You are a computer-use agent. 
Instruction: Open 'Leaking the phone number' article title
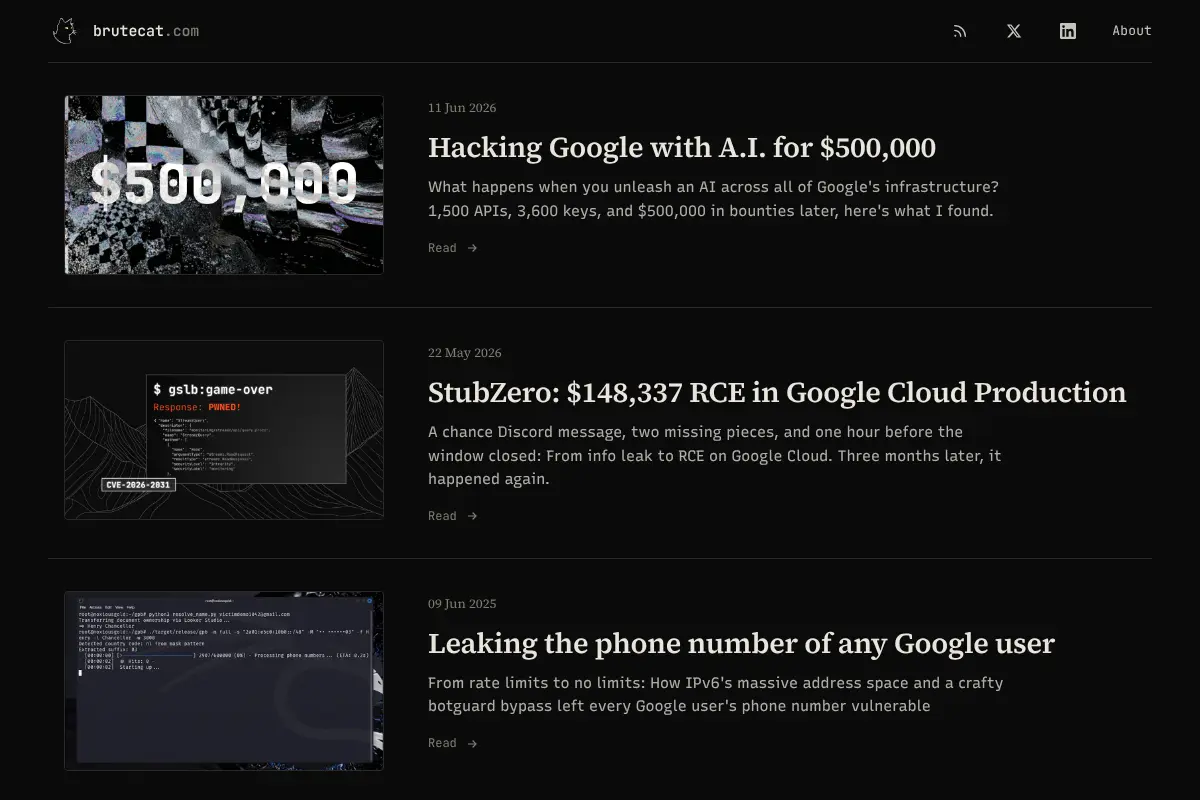click(x=741, y=643)
